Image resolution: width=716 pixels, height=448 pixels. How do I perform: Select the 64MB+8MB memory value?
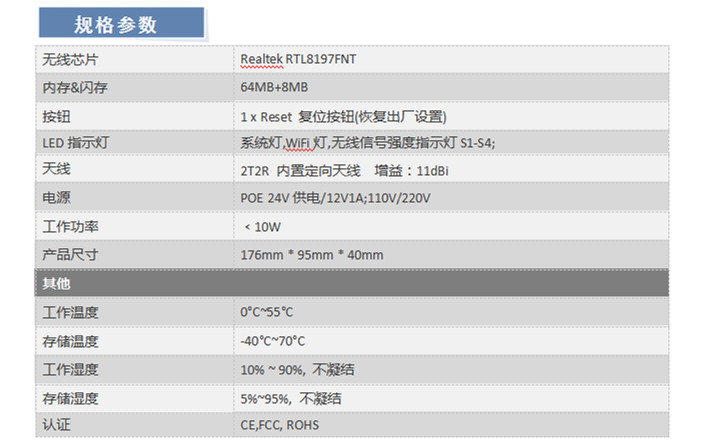point(274,87)
